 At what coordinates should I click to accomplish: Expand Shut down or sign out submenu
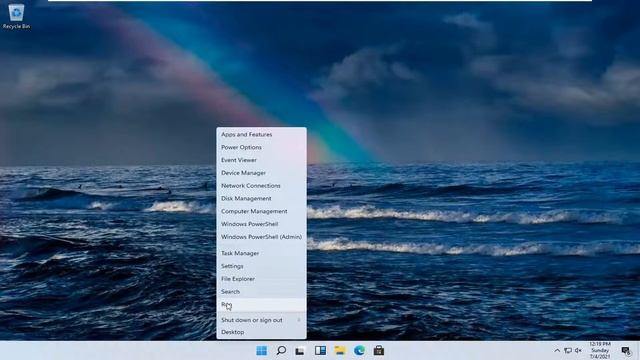pos(261,320)
